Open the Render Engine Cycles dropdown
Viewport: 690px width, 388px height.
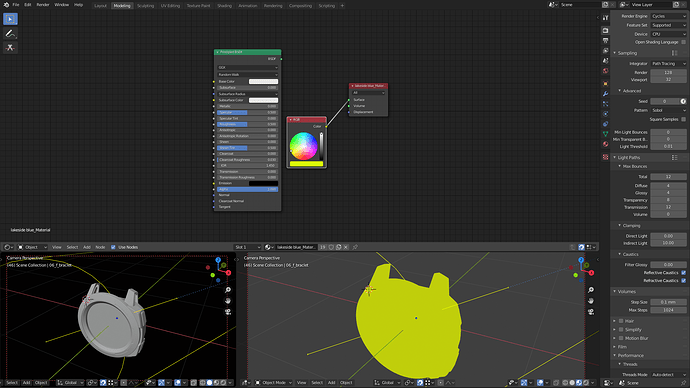click(x=668, y=16)
